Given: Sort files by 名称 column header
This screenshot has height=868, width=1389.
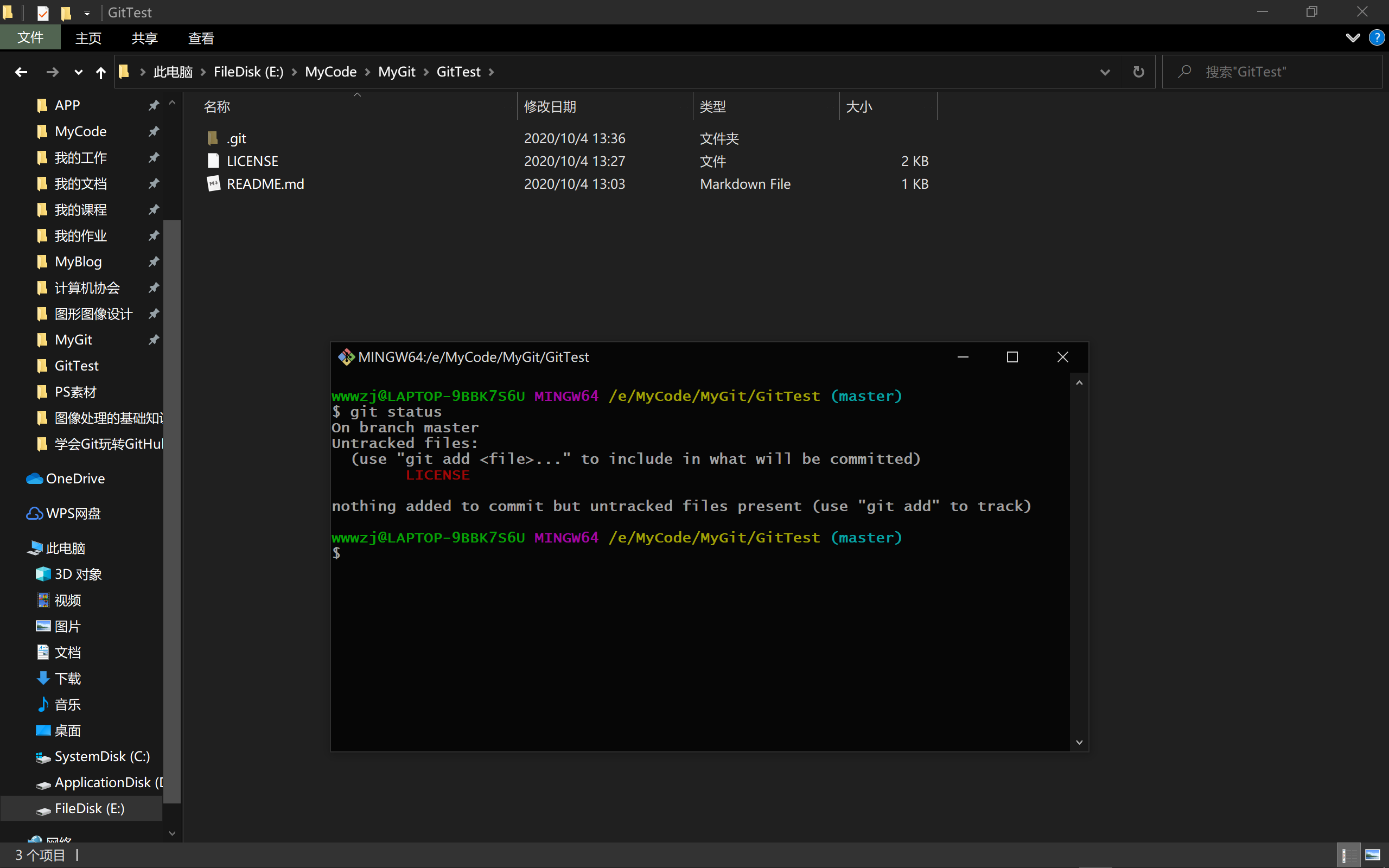Looking at the screenshot, I should coord(216,107).
